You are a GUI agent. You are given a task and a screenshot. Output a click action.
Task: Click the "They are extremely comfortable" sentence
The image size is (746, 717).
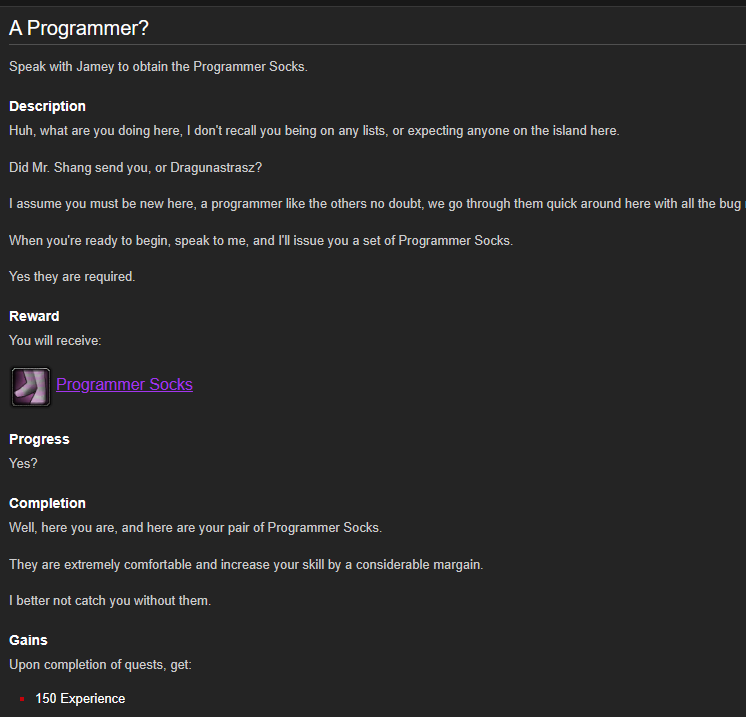(246, 565)
